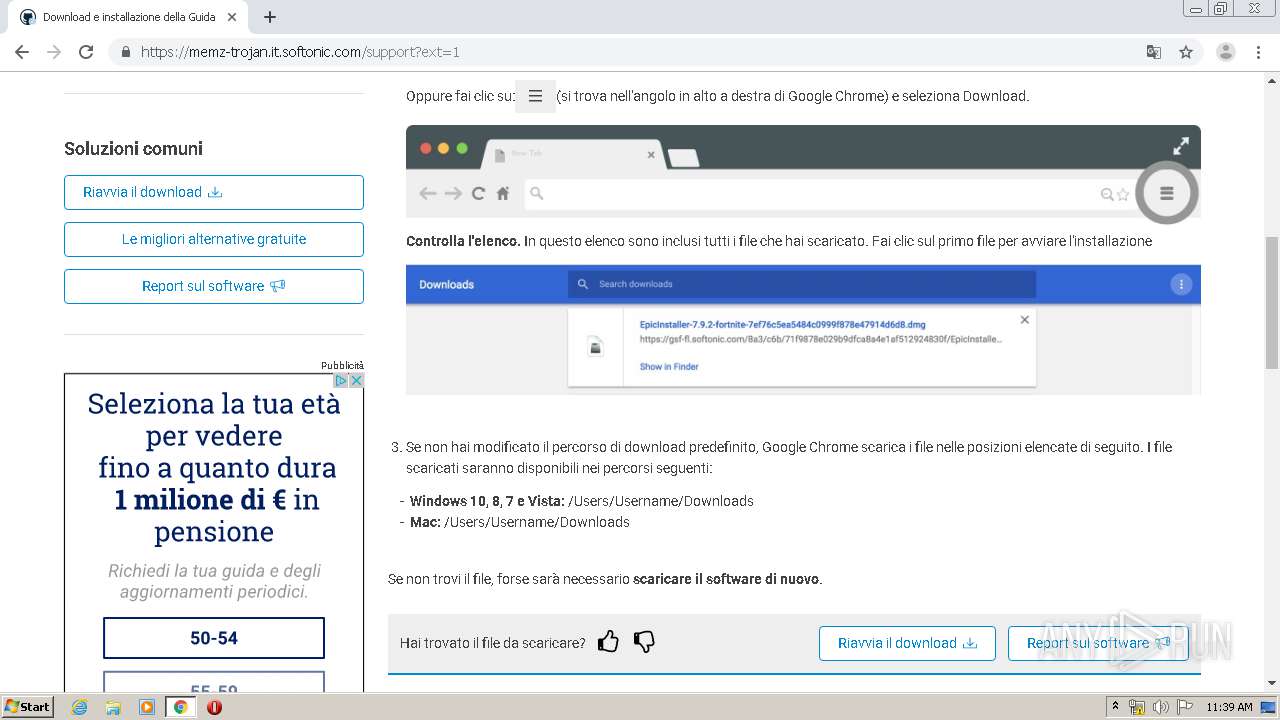The image size is (1280, 720).
Task: Go back to previous page
Action: 22,52
